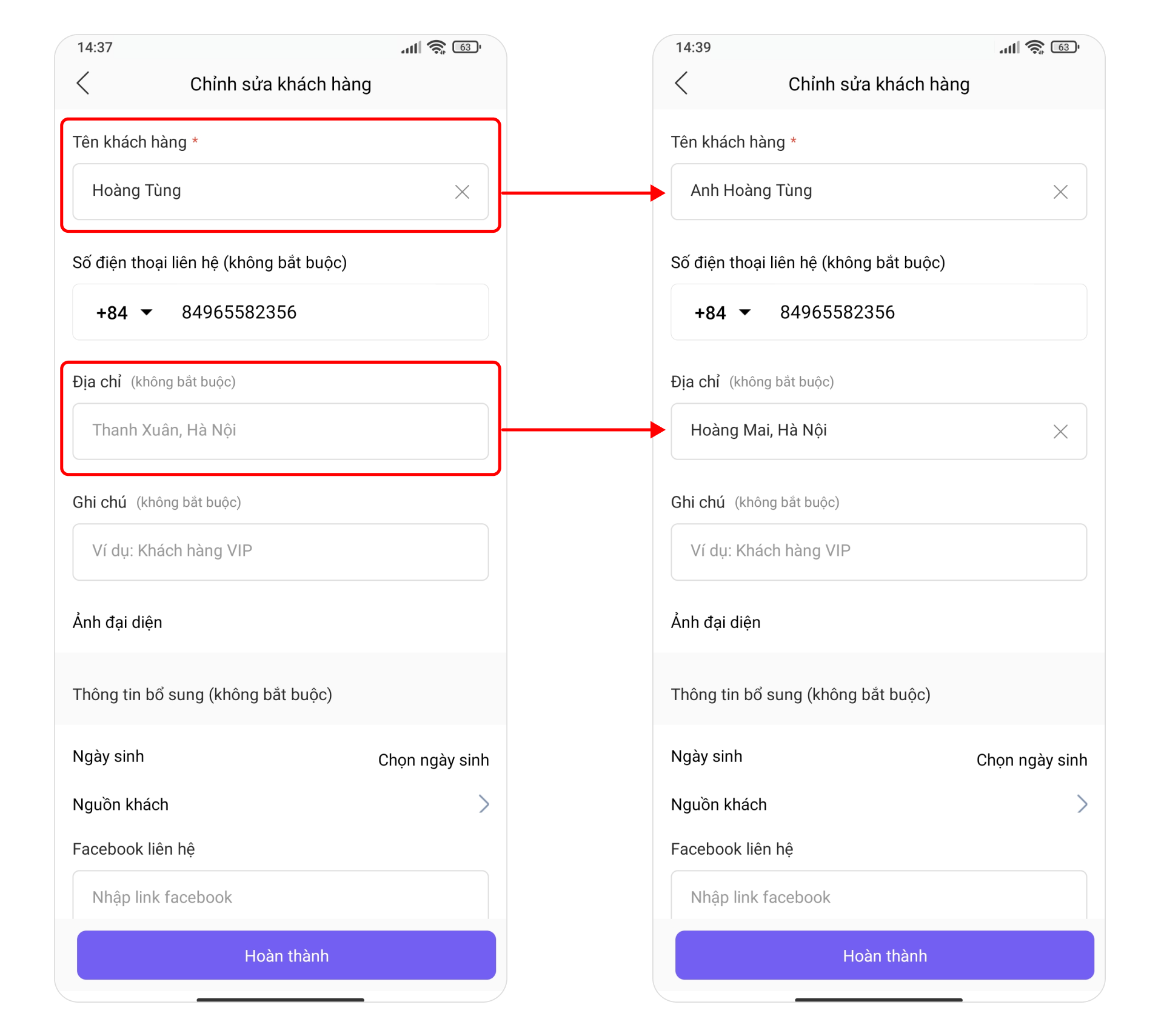This screenshot has height=1036, width=1164.
Task: Focus right 'Nhập link facebook' field
Action: [x=878, y=896]
